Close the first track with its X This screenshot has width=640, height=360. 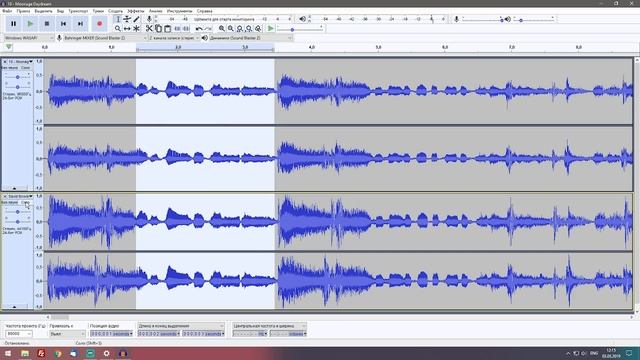pyautogui.click(x=5, y=62)
